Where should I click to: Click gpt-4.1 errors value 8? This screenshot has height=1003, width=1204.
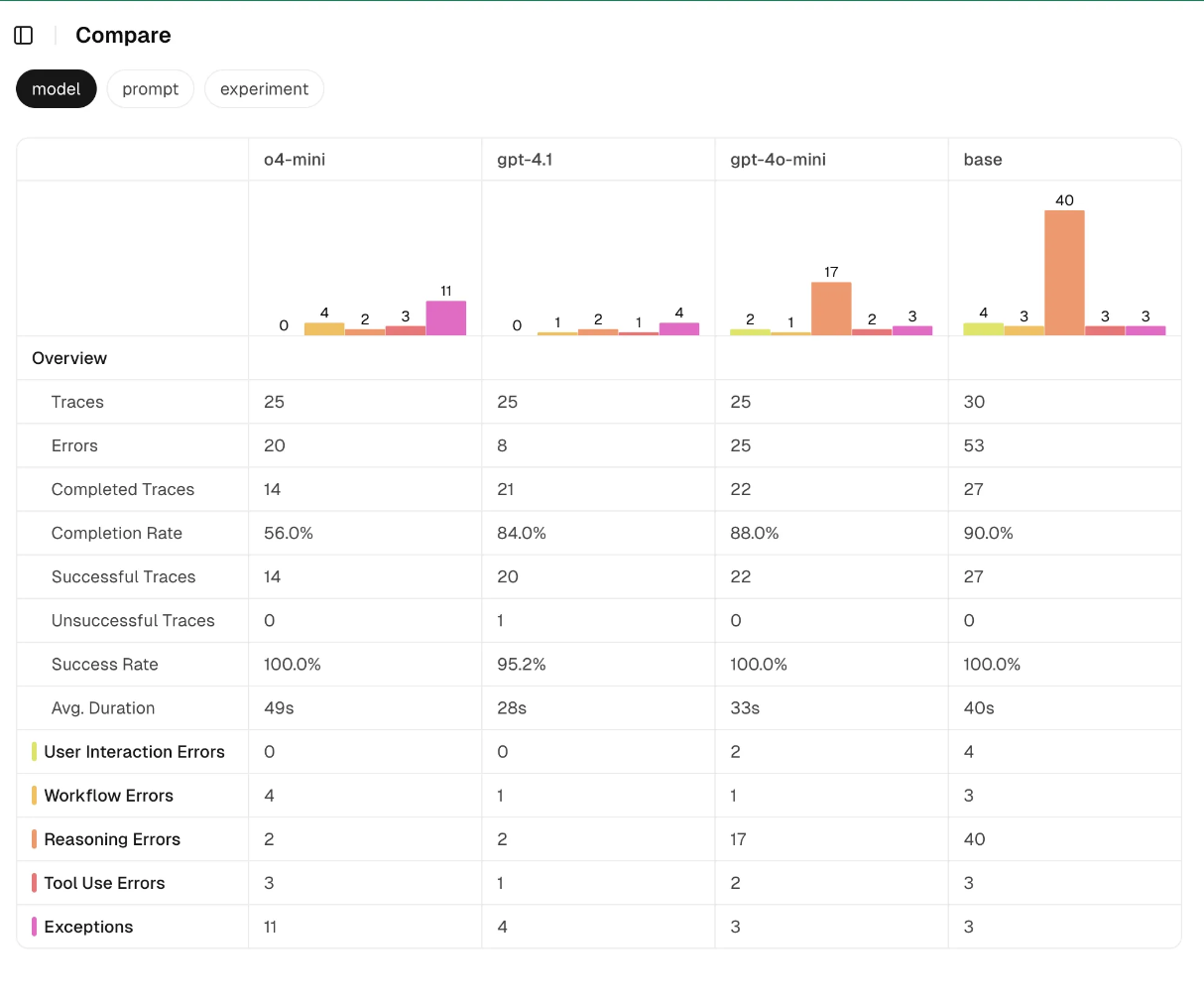click(x=502, y=445)
